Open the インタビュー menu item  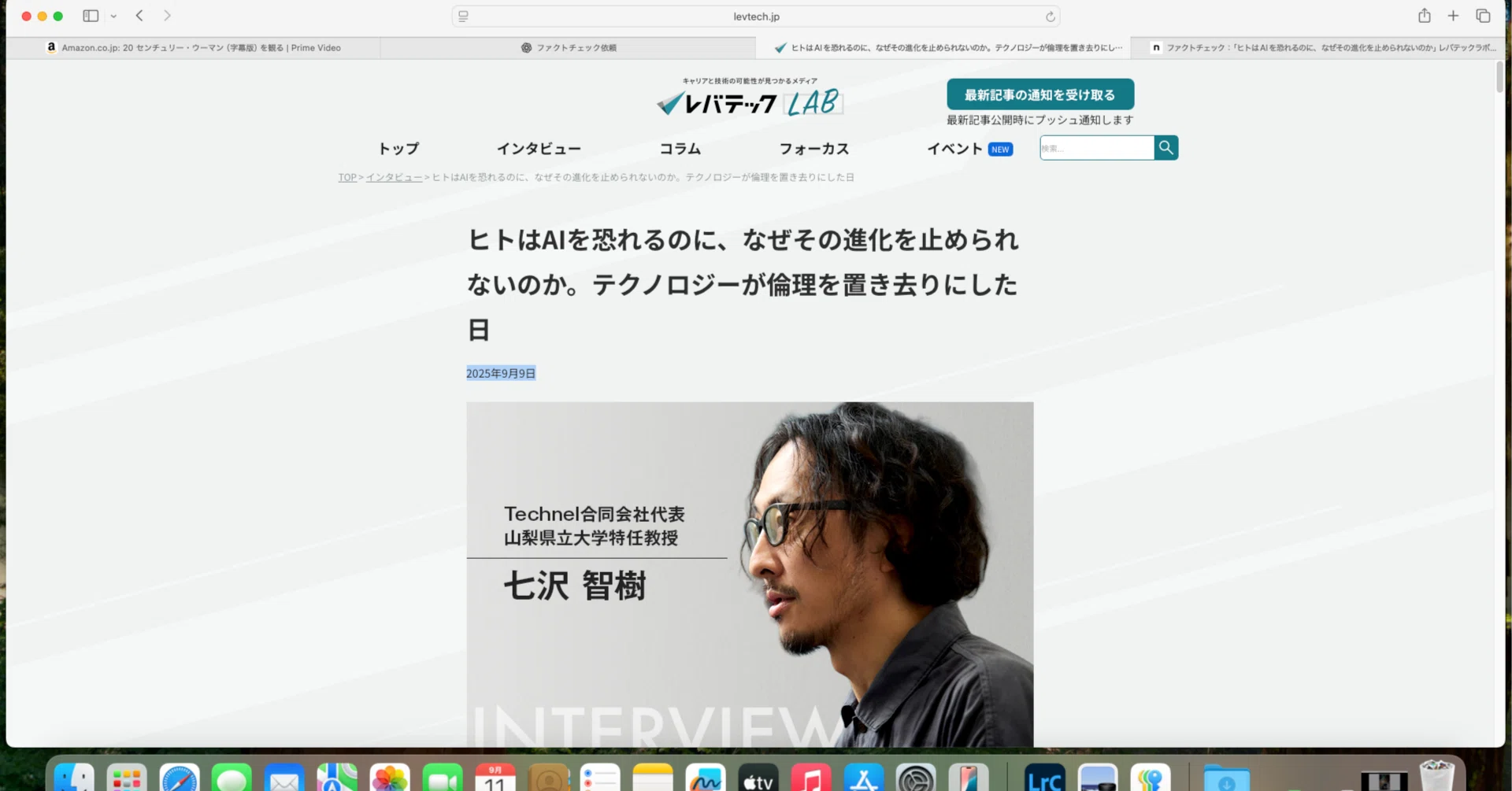[x=539, y=149]
